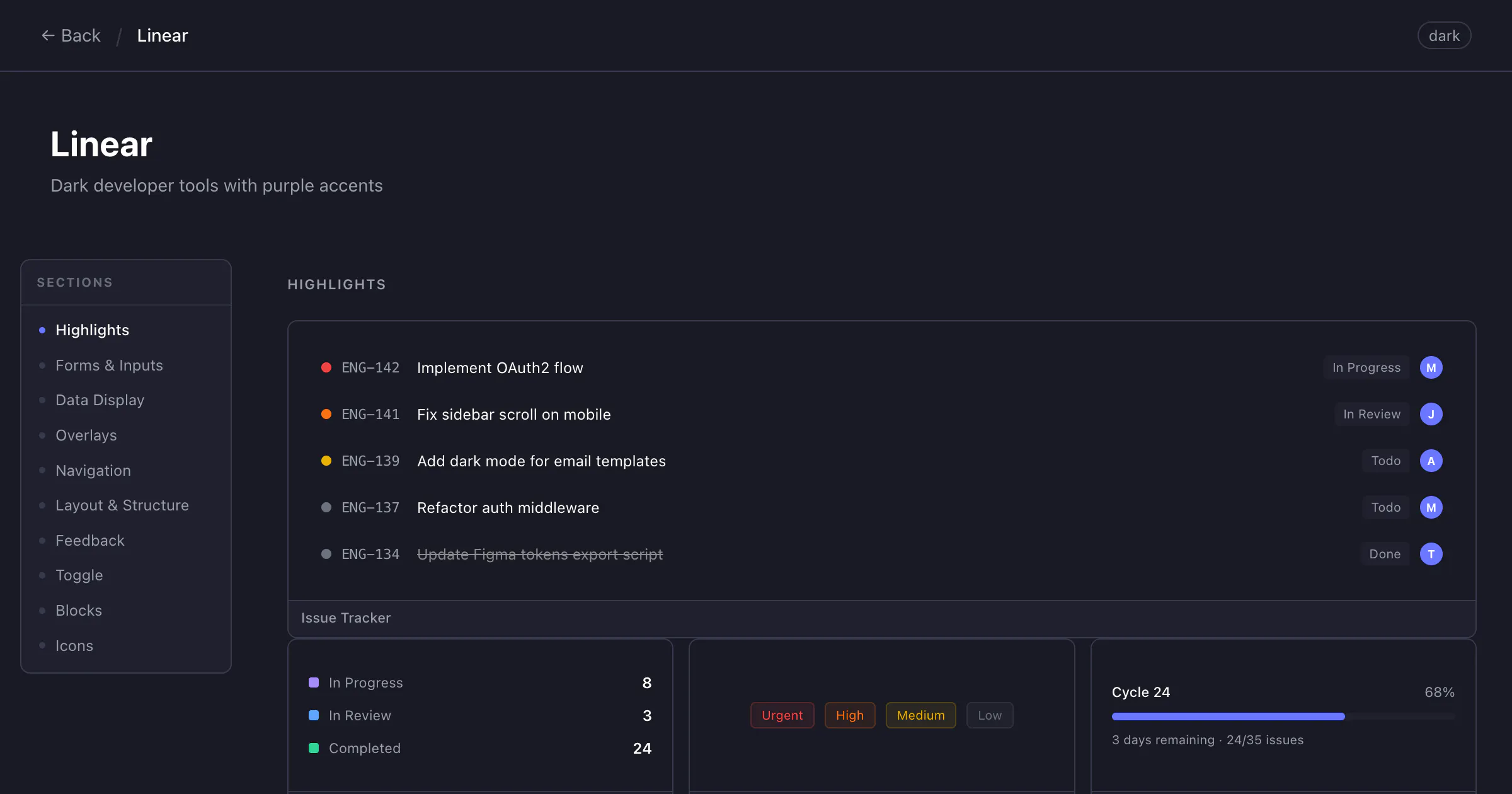Click the ENG-134 issue ID
1512x794 pixels.
[370, 554]
